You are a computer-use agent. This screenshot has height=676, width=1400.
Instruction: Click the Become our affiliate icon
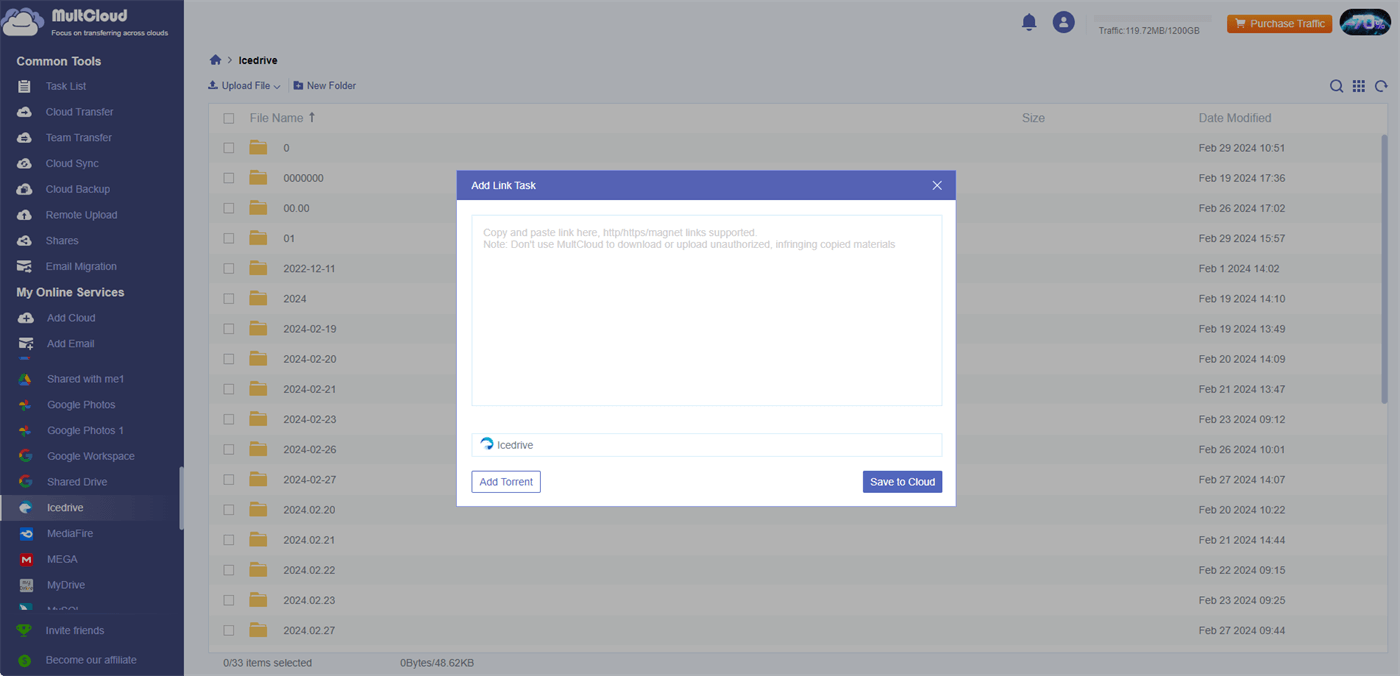[x=24, y=660]
